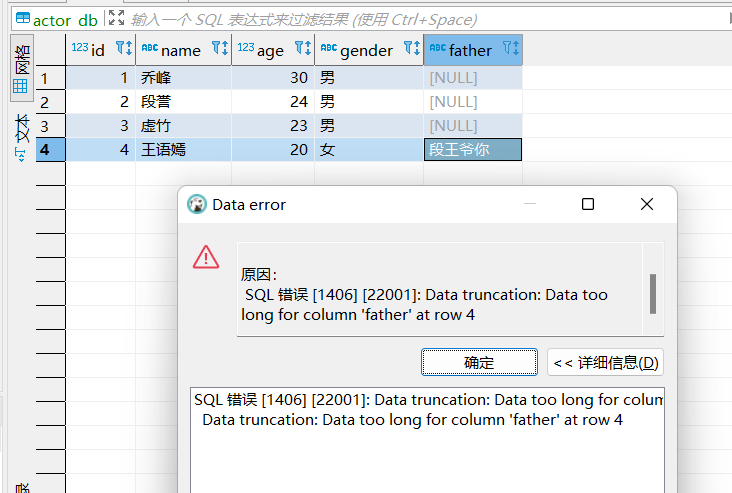732x493 pixels.
Task: Click the error message scrollbar thumb
Action: [x=653, y=294]
